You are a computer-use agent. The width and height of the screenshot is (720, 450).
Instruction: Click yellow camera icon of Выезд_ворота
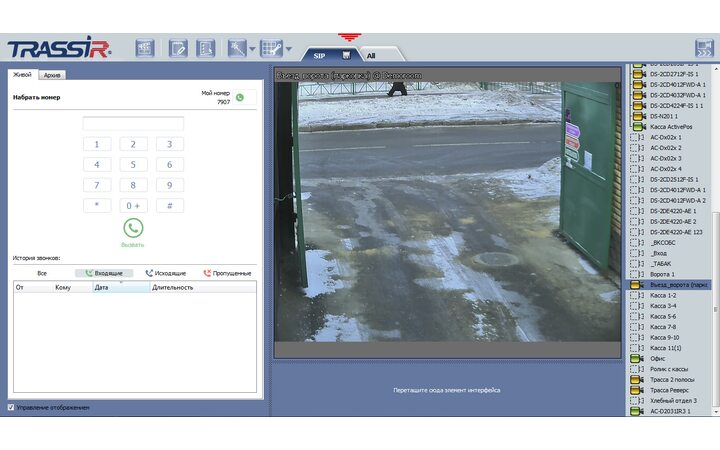click(637, 285)
